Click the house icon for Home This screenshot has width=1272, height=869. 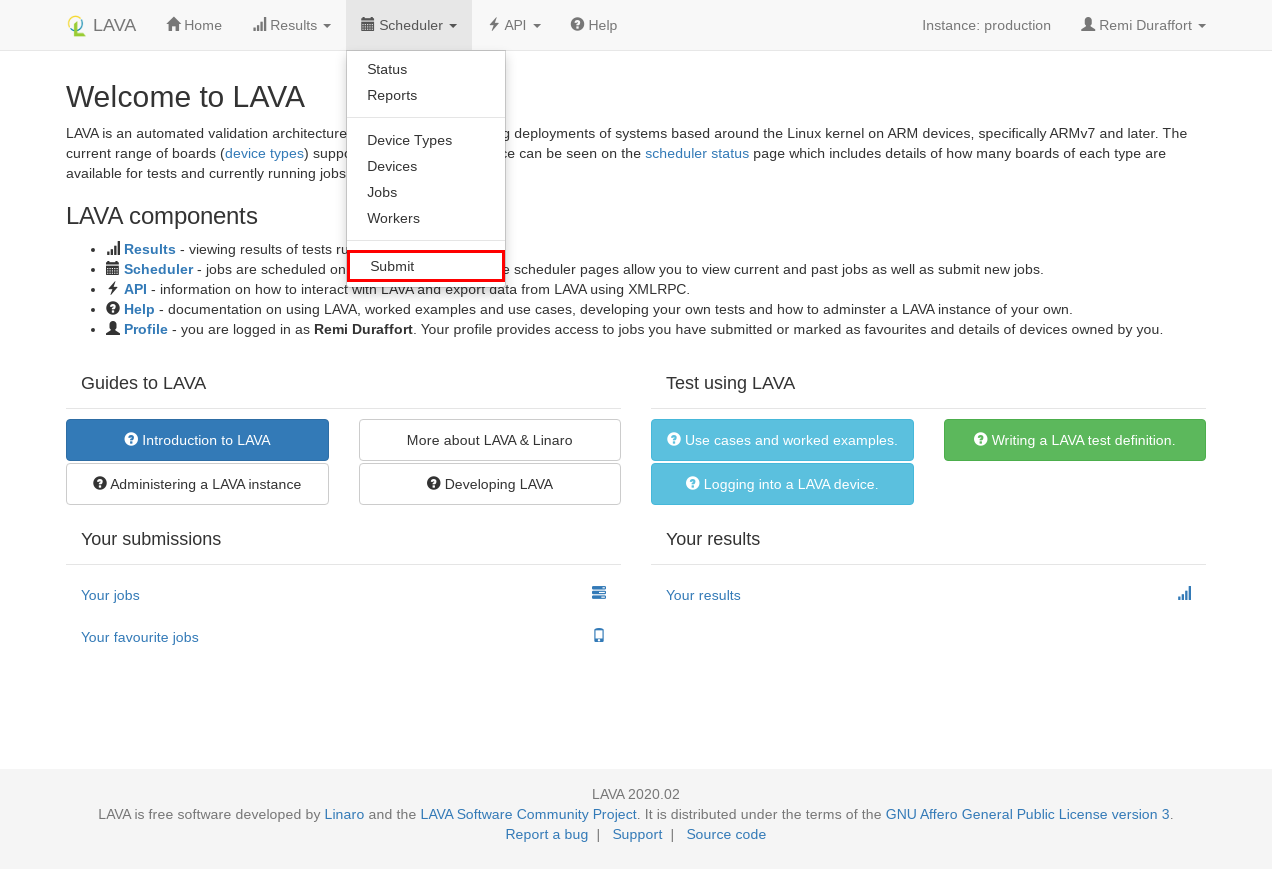pos(173,25)
